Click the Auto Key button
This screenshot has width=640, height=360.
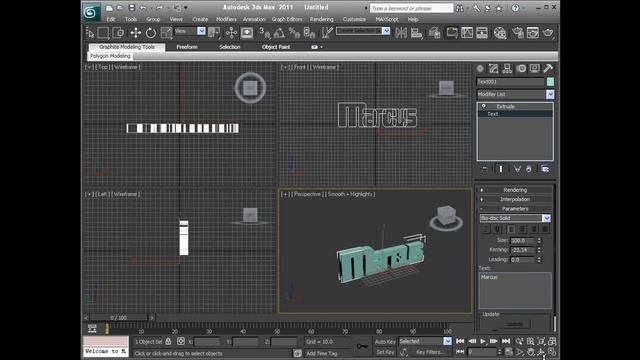[x=385, y=342]
